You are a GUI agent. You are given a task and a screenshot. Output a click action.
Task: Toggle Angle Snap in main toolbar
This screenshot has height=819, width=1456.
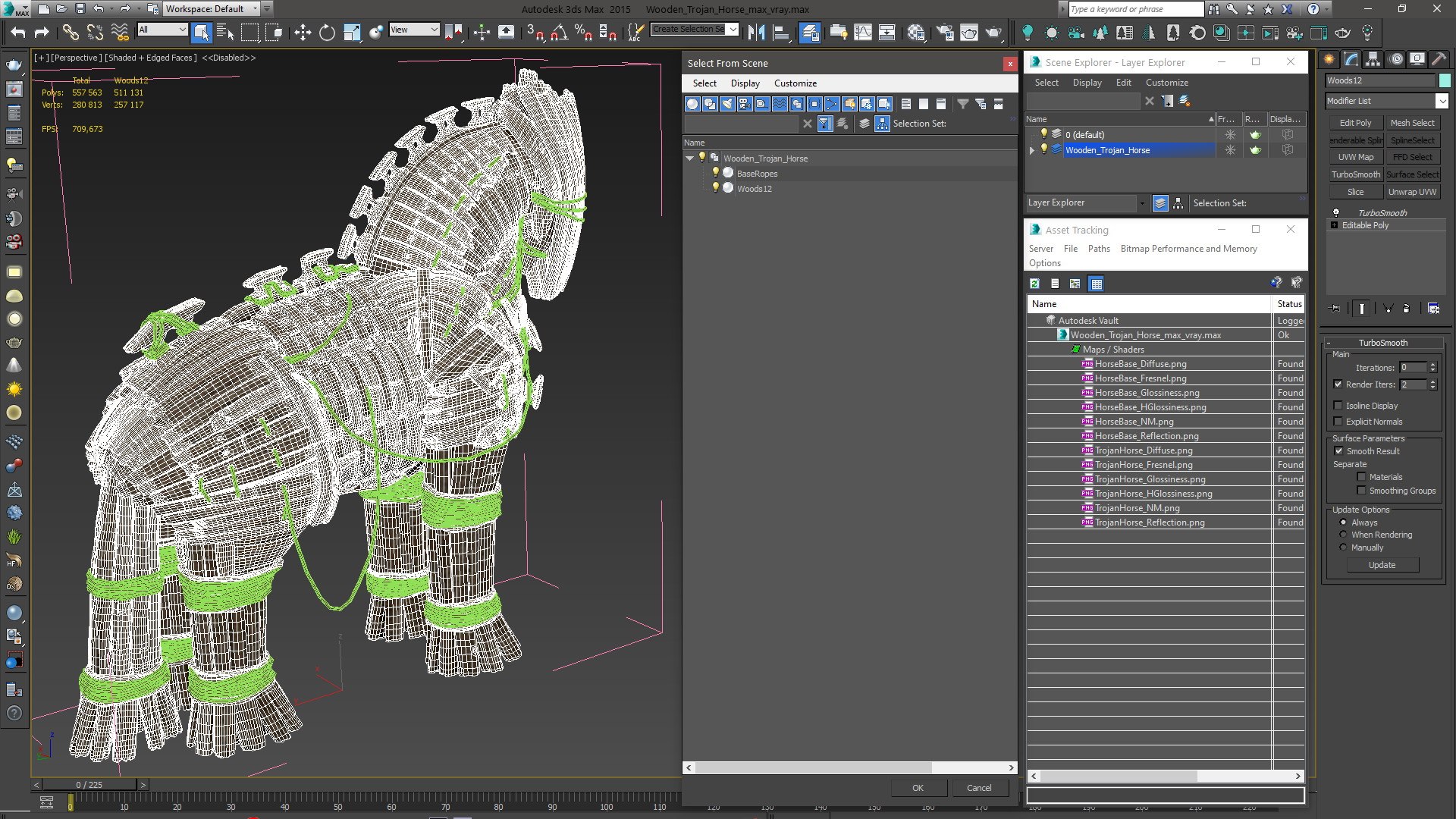[x=560, y=32]
